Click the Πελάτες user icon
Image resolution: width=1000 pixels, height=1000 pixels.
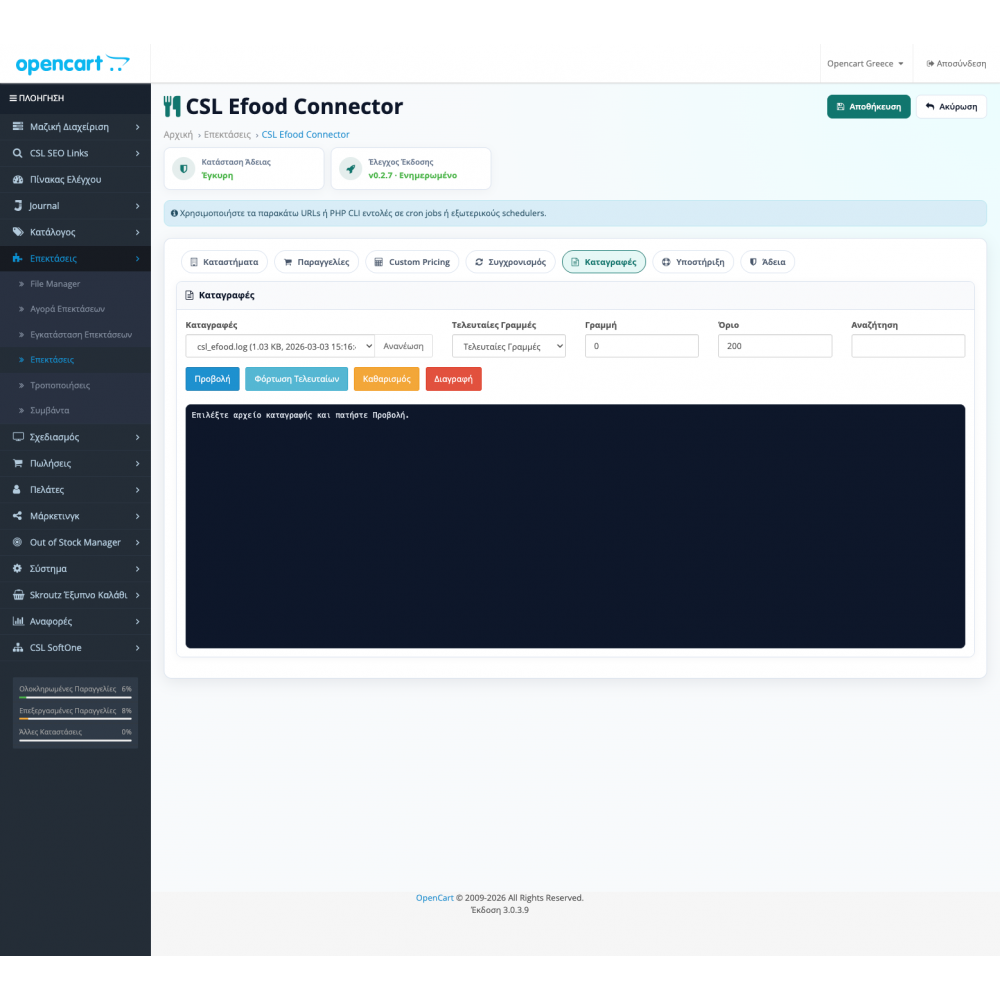coord(17,489)
